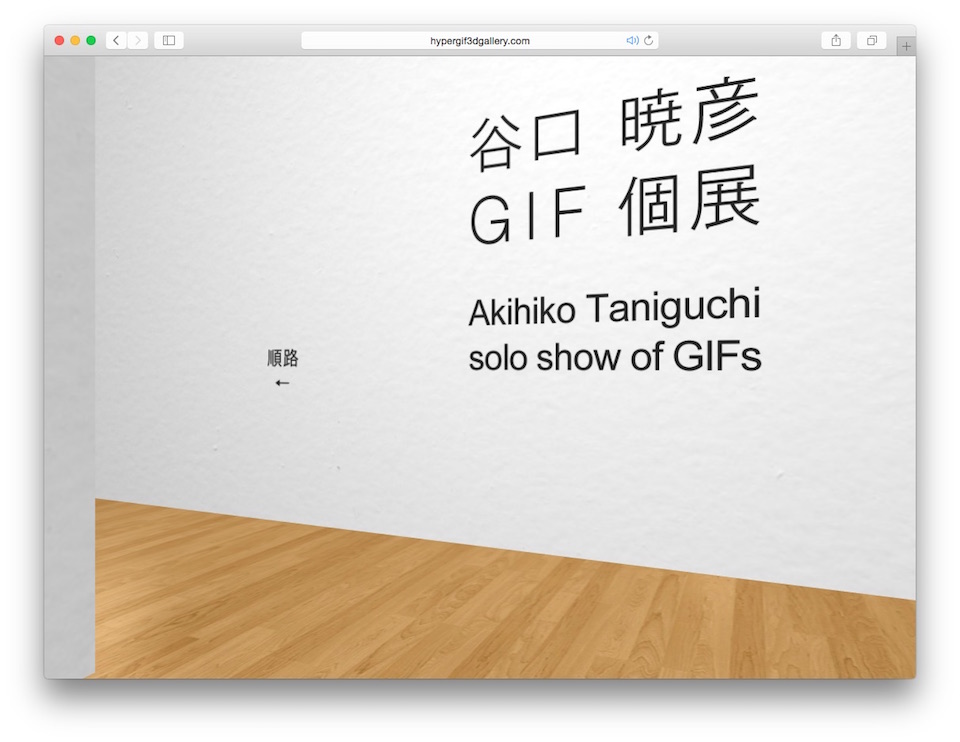The height and width of the screenshot is (742, 960).
Task: Click the "solo show of GIFs" text
Action: click(613, 357)
